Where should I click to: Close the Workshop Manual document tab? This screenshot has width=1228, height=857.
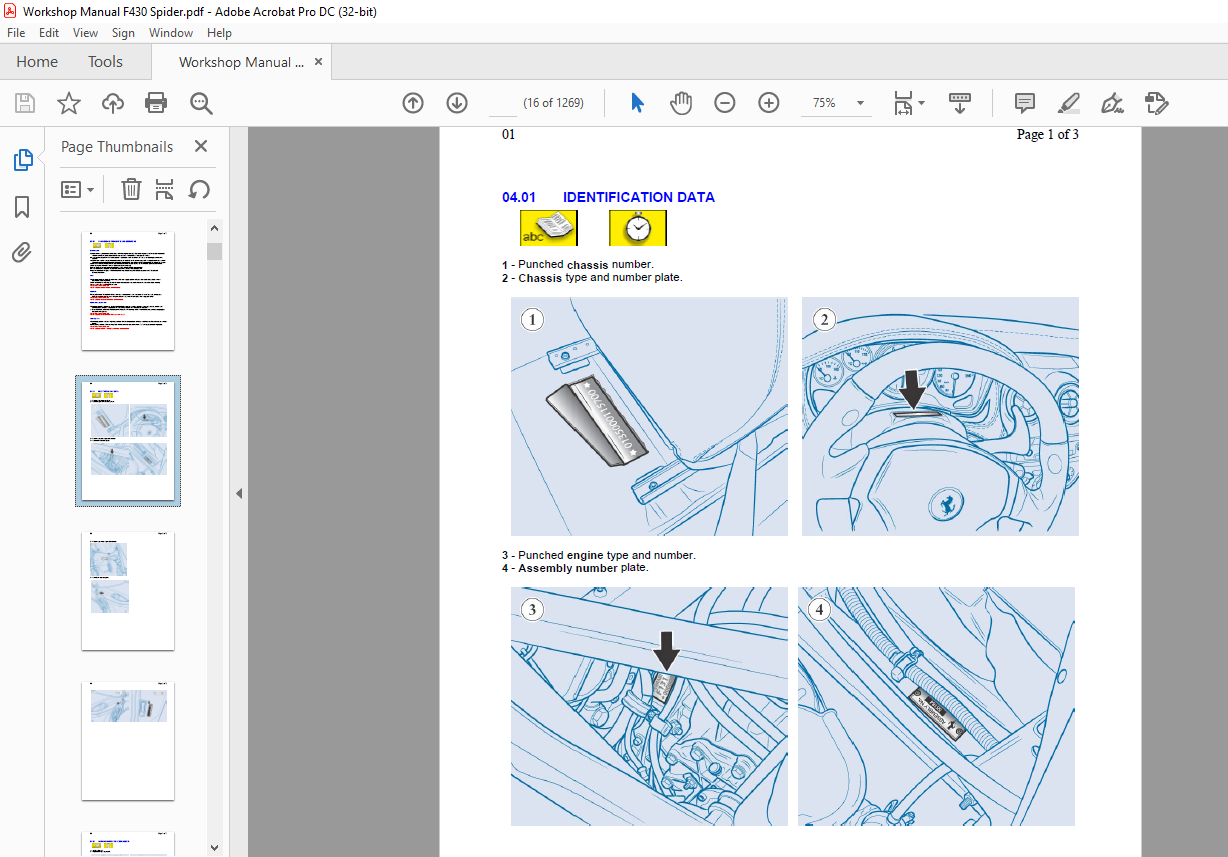point(319,62)
